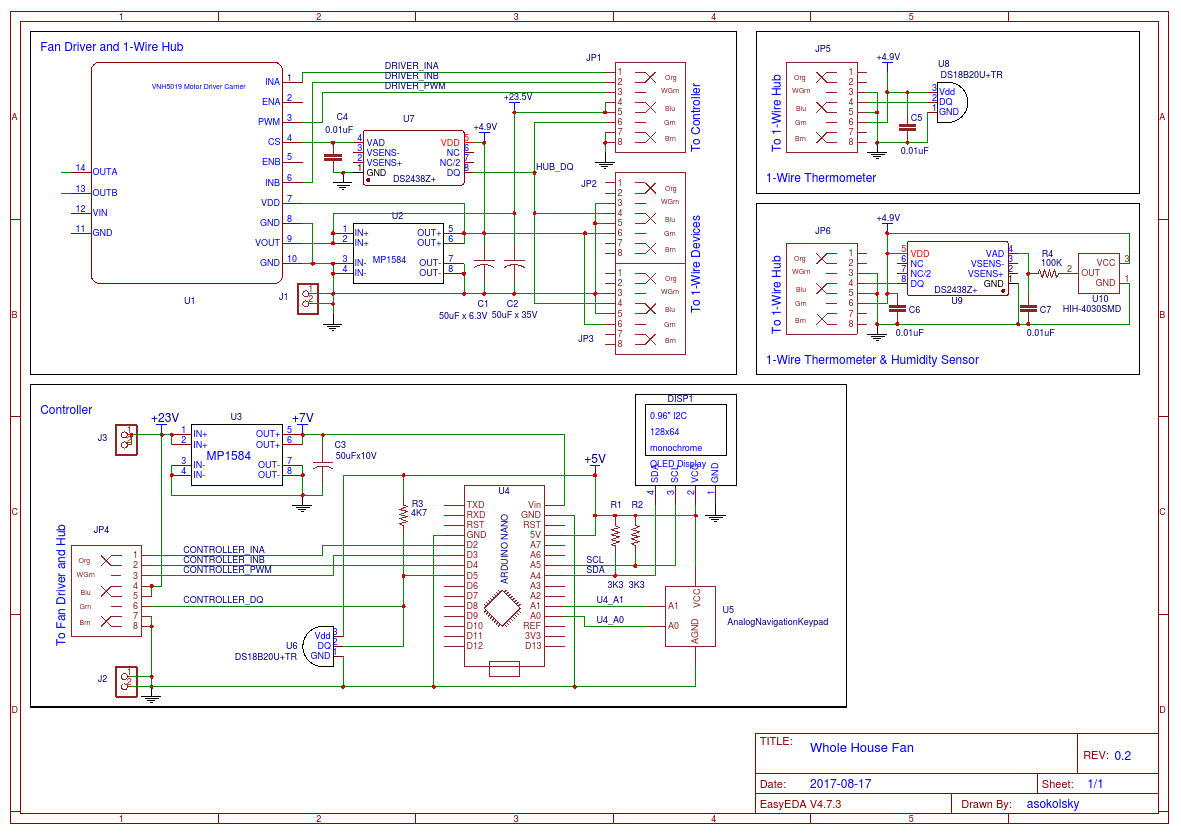Click the date 2017-08-17 value
This screenshot has width=1181, height=834.
[841, 784]
